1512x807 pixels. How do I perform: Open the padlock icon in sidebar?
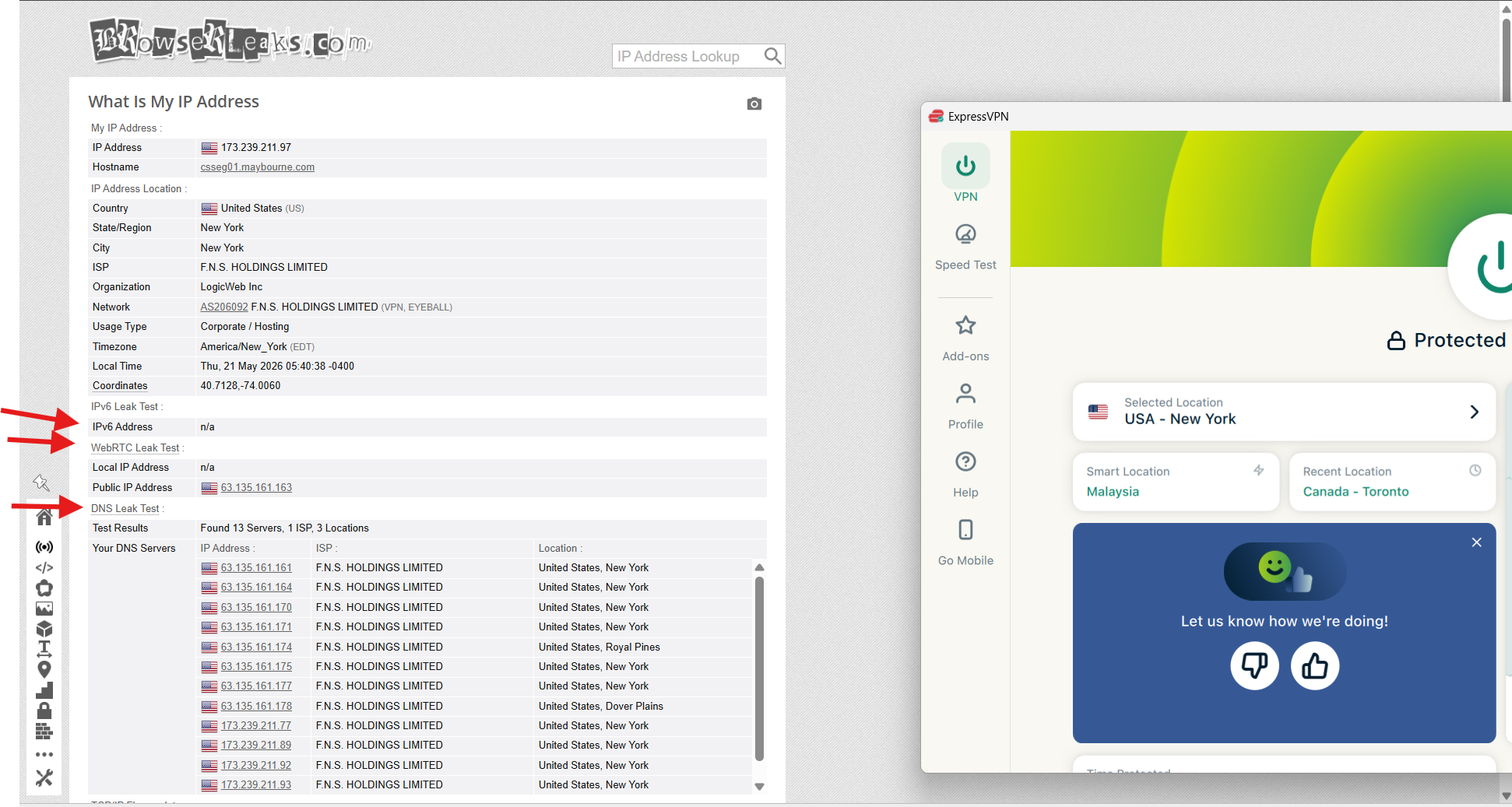(44, 711)
